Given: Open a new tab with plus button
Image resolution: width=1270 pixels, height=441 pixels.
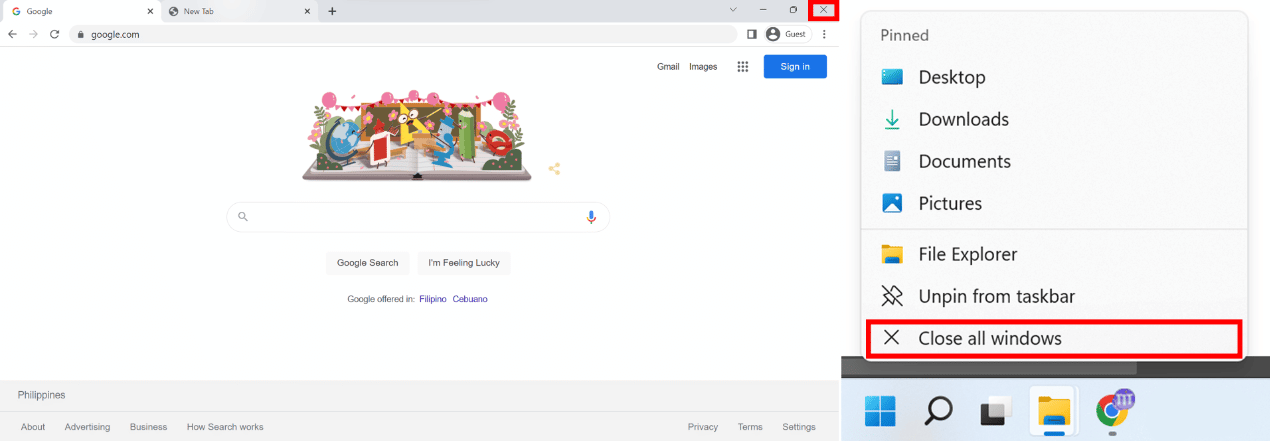Looking at the screenshot, I should [x=332, y=11].
